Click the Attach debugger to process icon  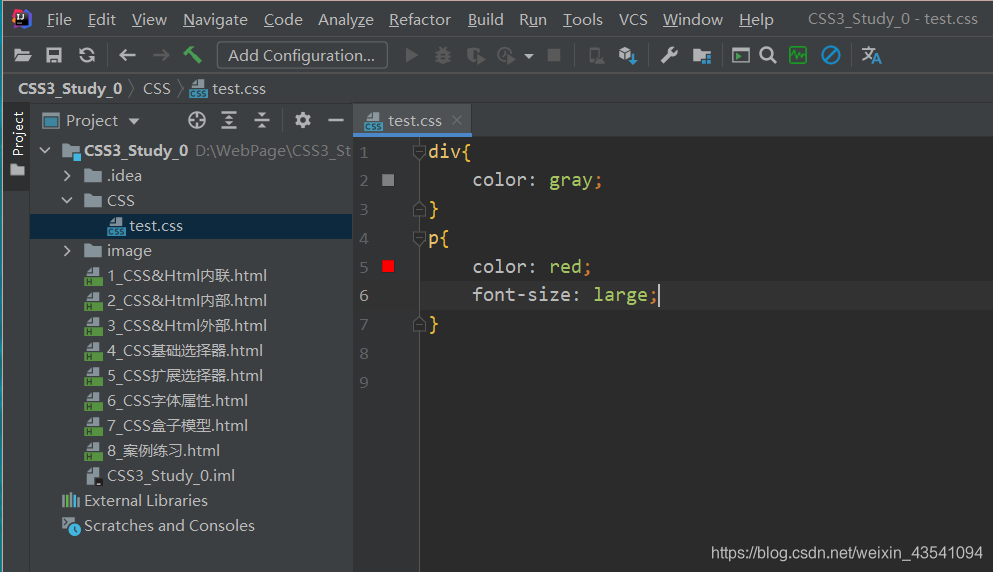(596, 56)
